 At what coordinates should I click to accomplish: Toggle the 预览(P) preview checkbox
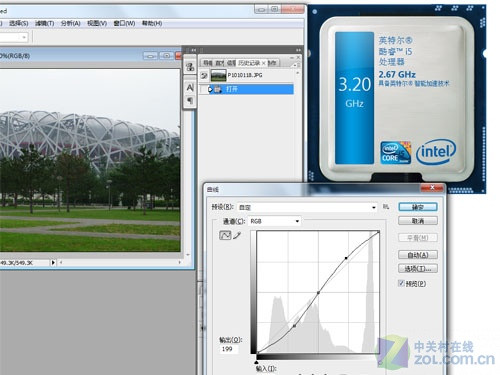click(401, 283)
